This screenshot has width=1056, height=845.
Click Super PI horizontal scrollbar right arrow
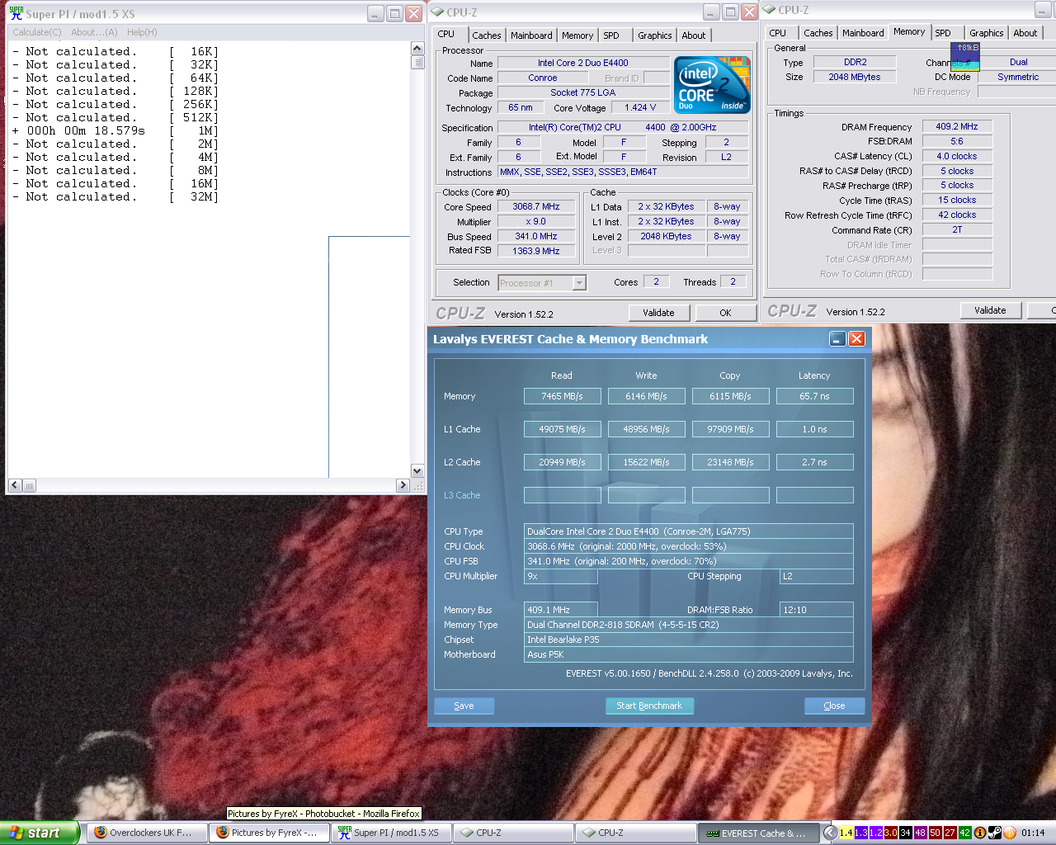tap(403, 485)
